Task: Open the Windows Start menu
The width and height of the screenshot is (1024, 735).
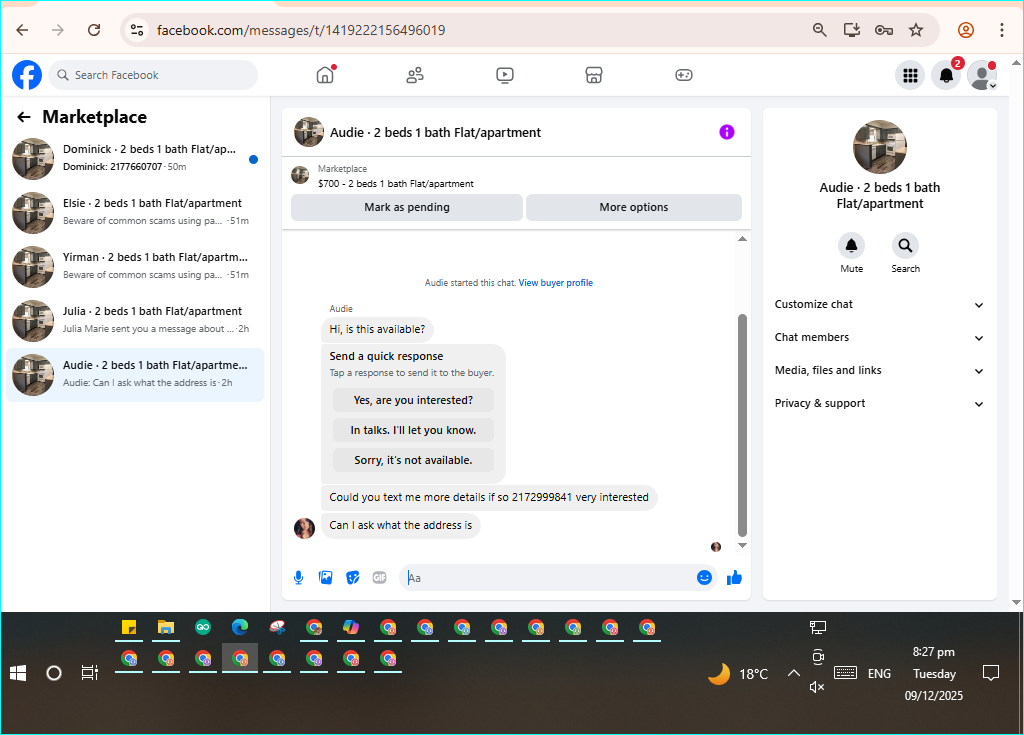Action: (18, 673)
